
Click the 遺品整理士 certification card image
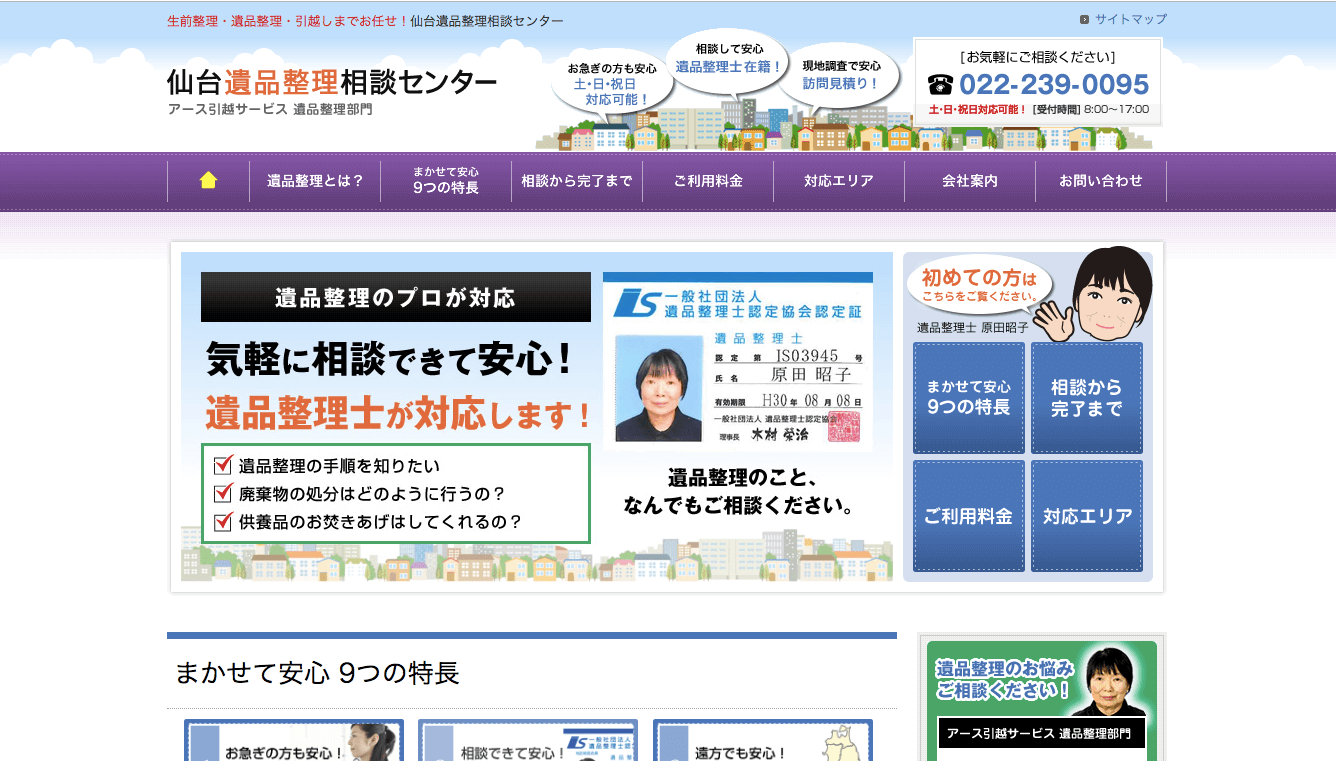(738, 361)
